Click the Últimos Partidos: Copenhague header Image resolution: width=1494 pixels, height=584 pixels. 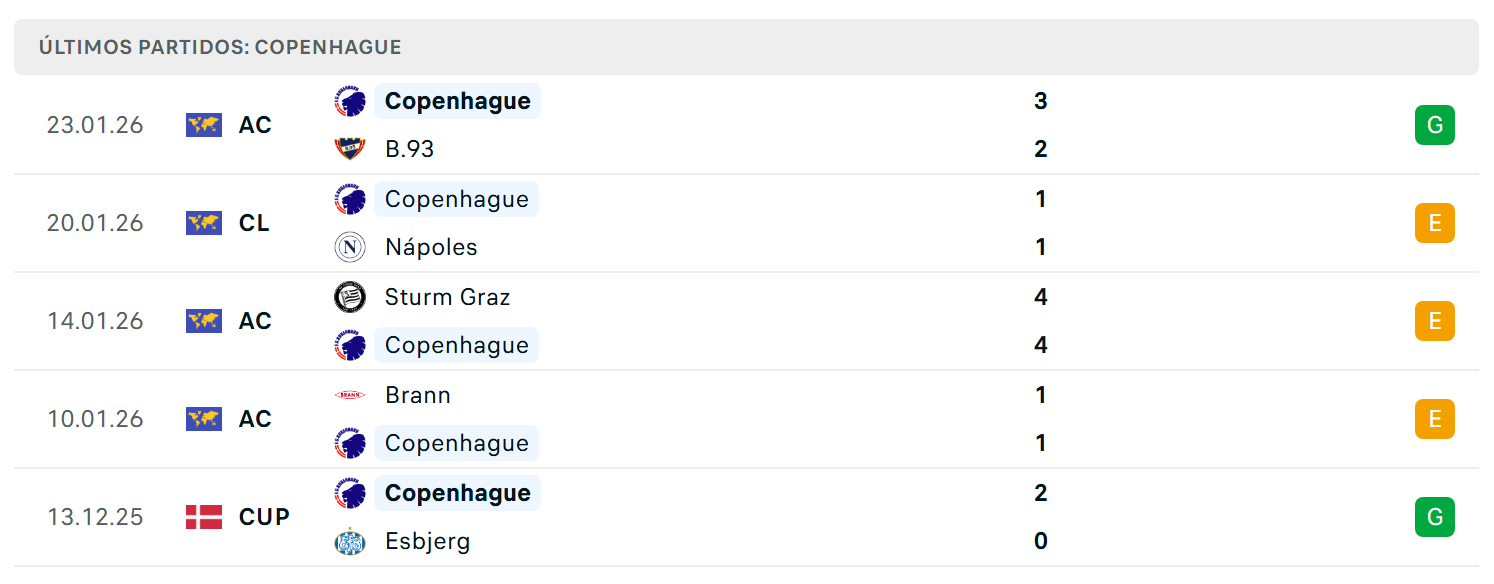(220, 47)
